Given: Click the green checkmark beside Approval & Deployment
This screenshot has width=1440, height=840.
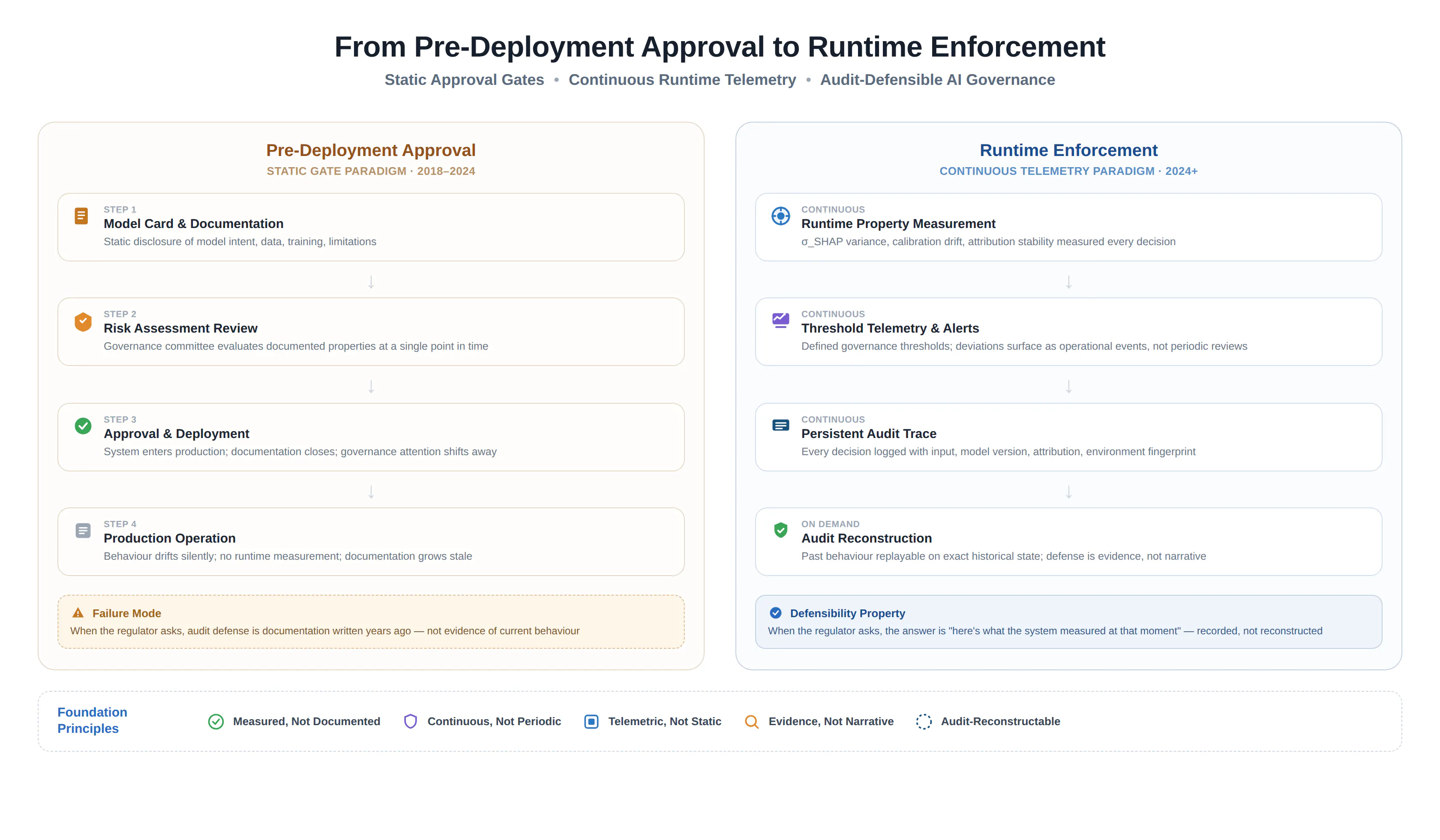Looking at the screenshot, I should point(83,426).
